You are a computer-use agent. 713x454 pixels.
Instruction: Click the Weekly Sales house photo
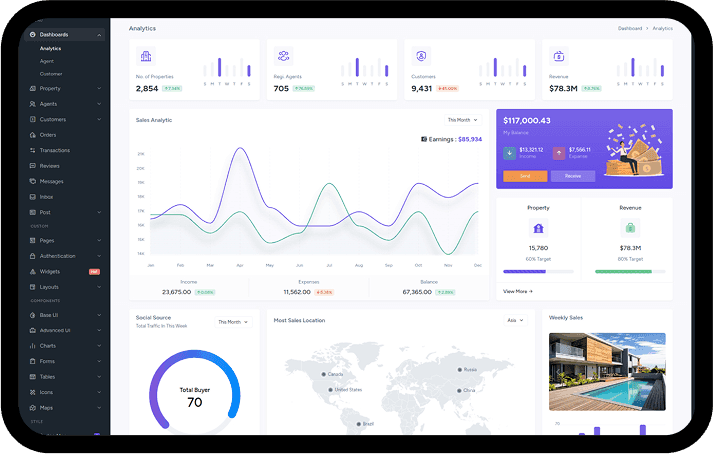pos(607,372)
